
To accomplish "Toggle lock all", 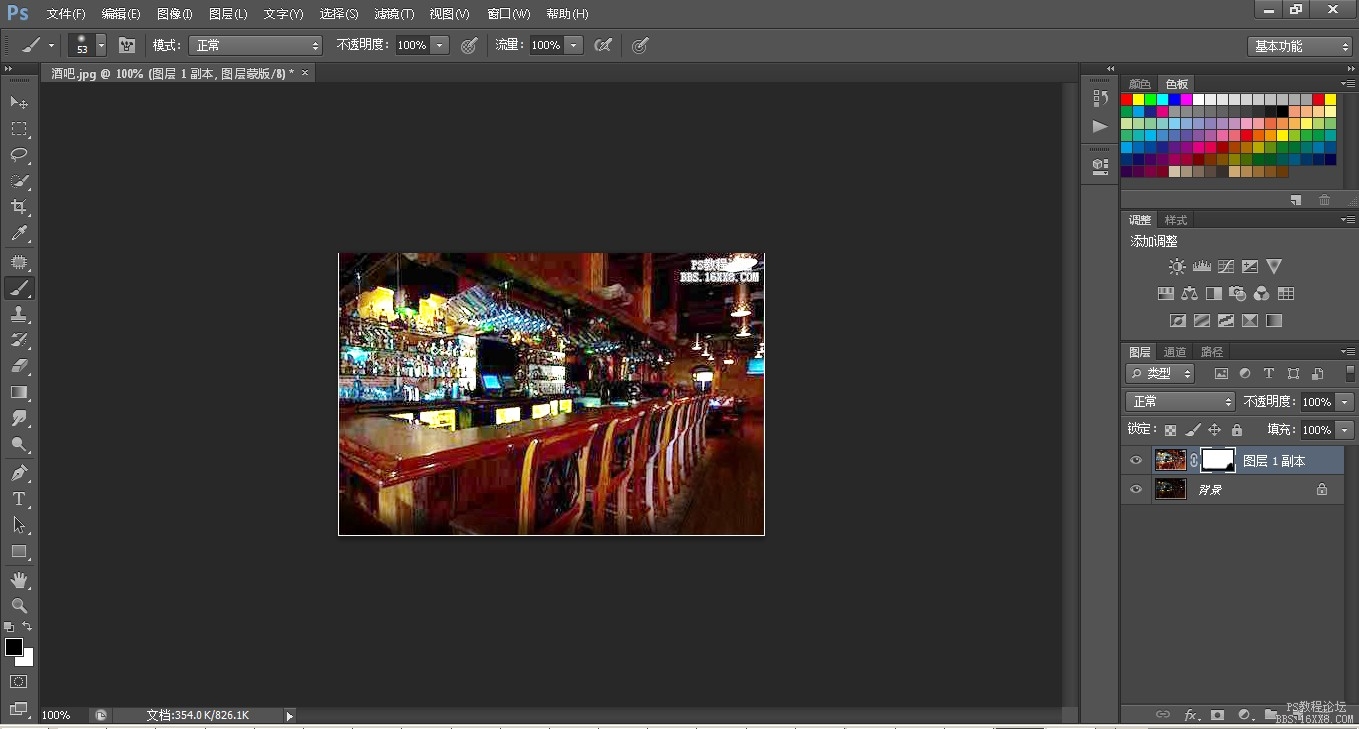I will pos(1237,430).
